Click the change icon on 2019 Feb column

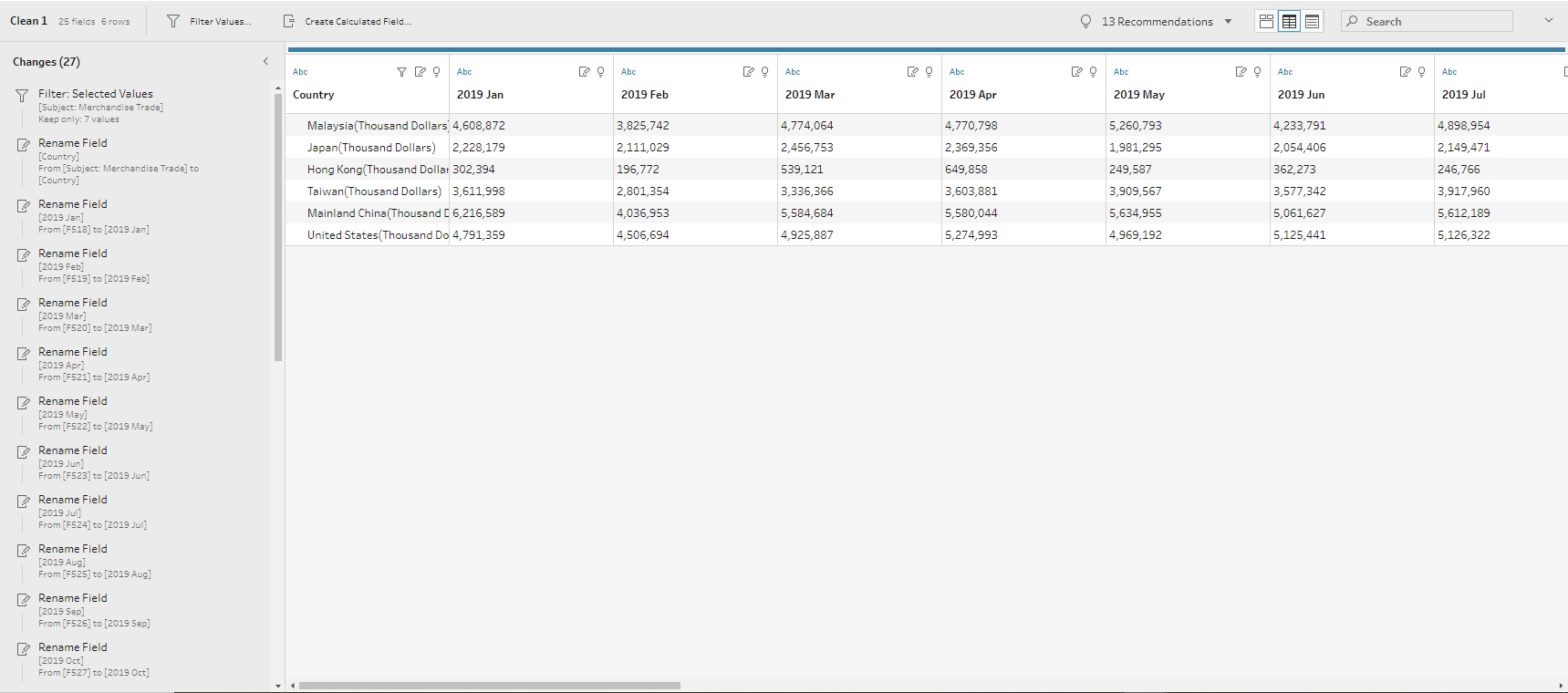(x=748, y=72)
